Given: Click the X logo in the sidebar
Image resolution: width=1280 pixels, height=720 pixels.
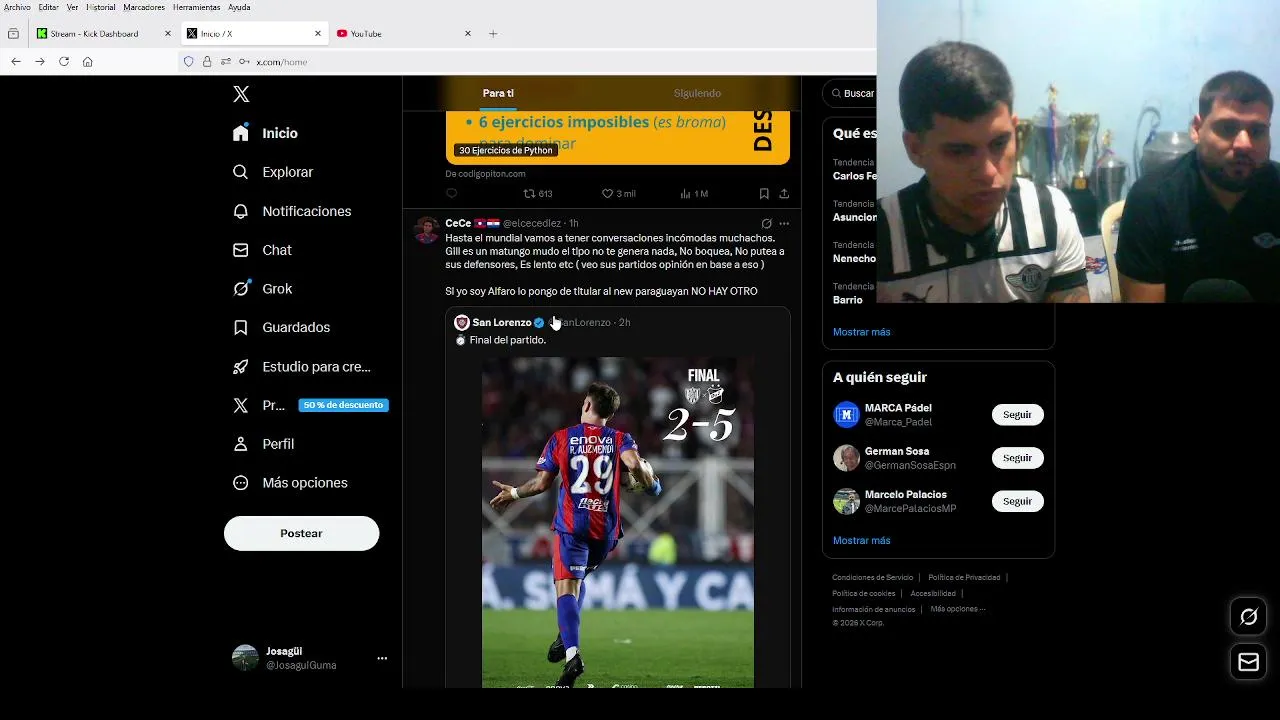Looking at the screenshot, I should pos(241,94).
